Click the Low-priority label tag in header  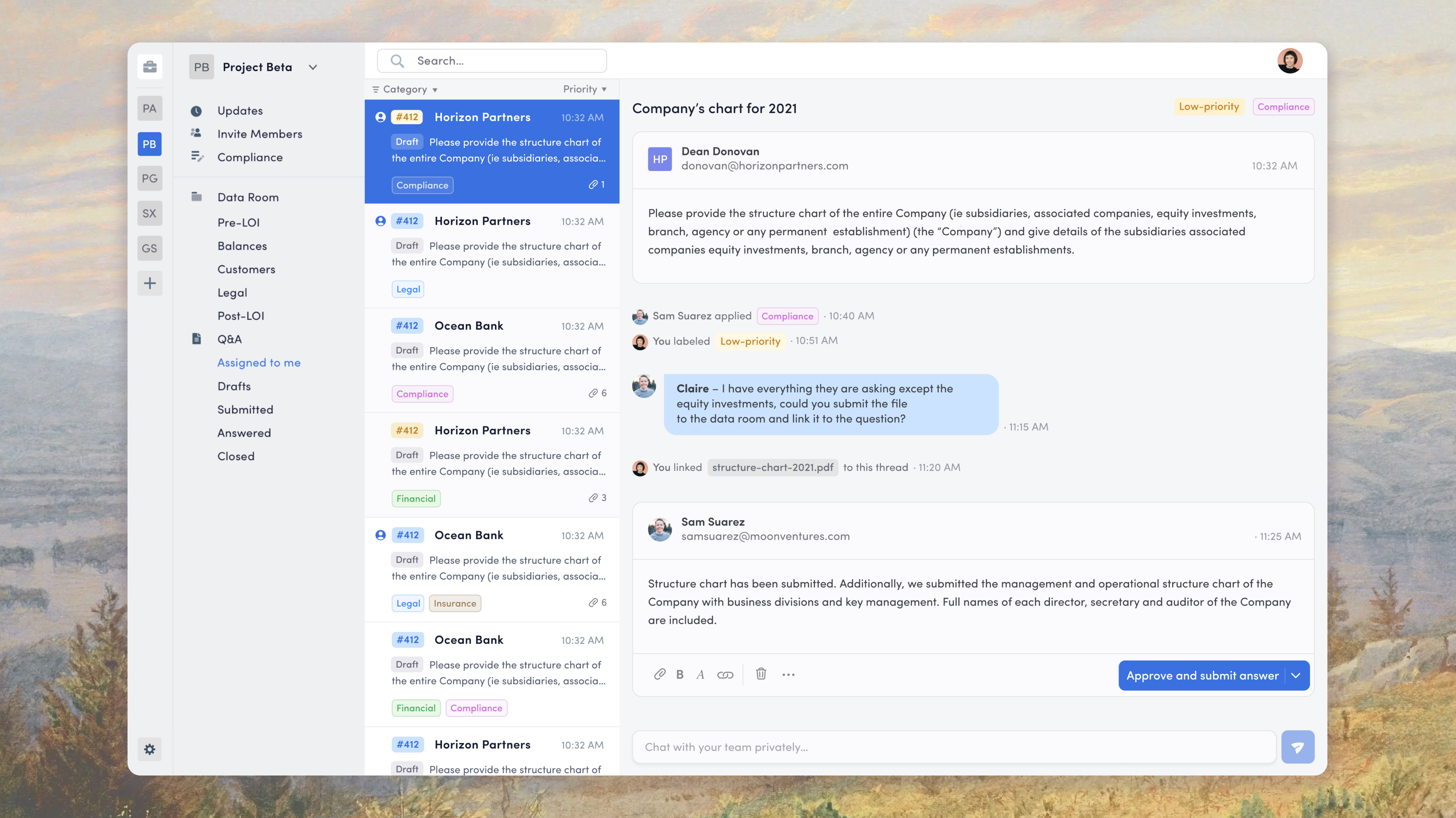point(1208,107)
